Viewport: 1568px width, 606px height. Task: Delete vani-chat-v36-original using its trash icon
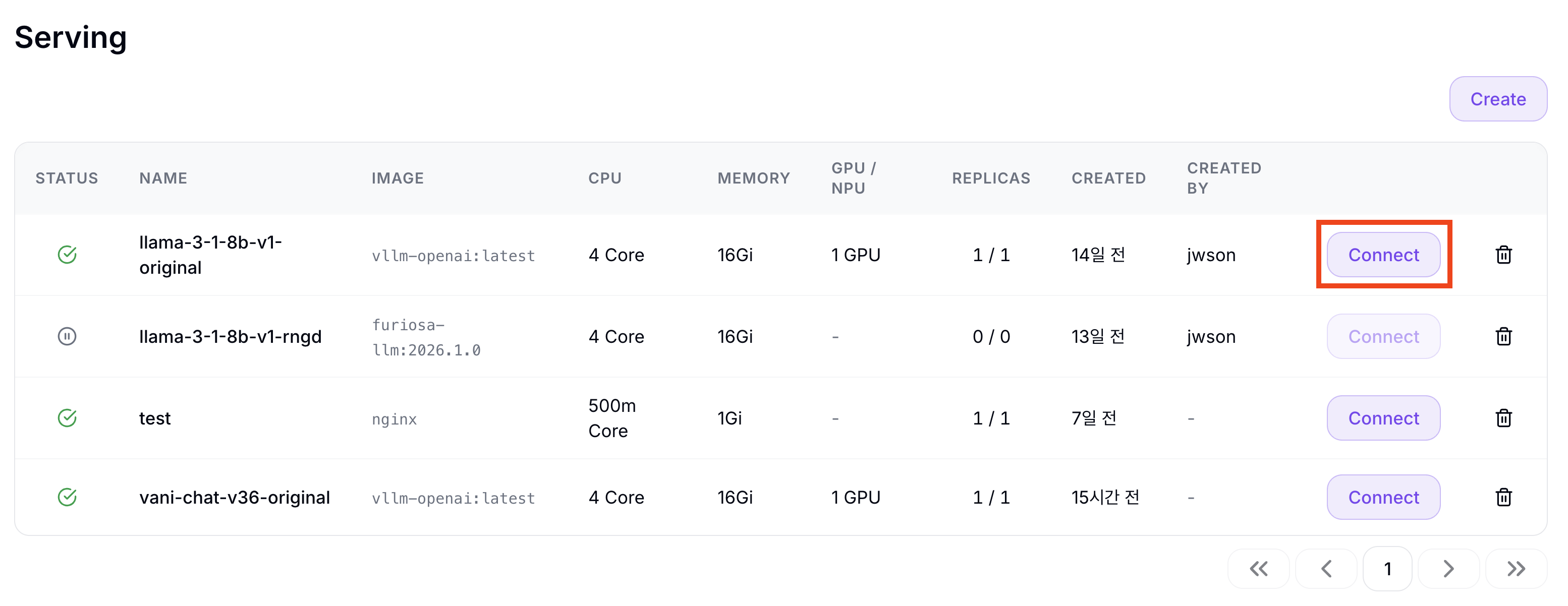pyautogui.click(x=1503, y=497)
